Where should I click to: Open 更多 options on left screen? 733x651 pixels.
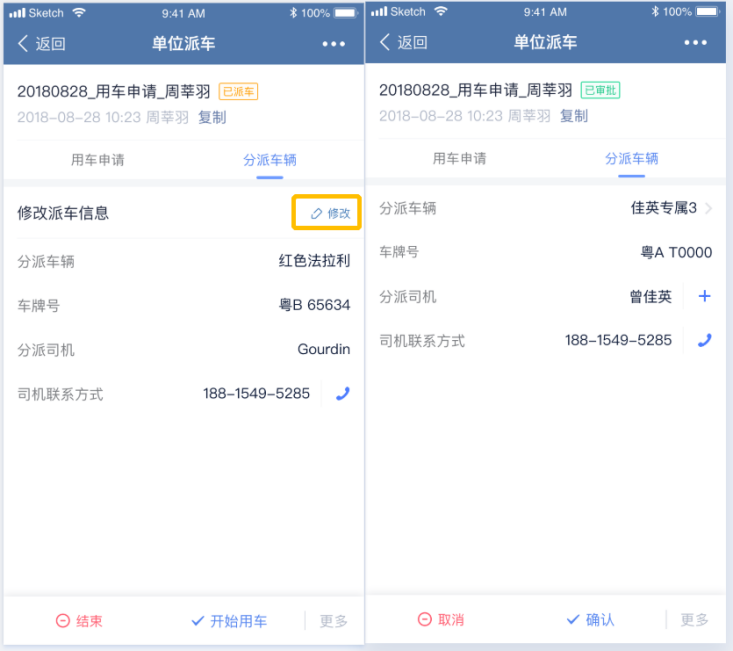pos(333,621)
